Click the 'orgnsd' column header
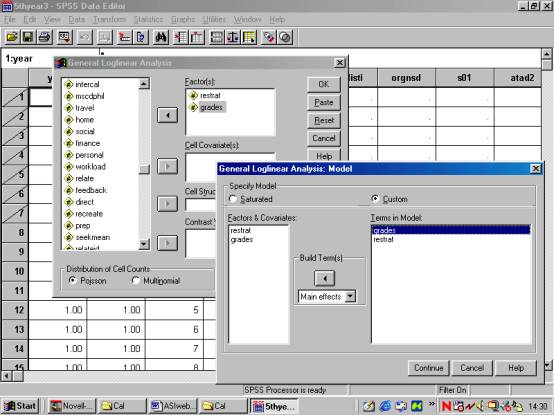Image resolution: width=554 pixels, height=415 pixels. point(406,78)
